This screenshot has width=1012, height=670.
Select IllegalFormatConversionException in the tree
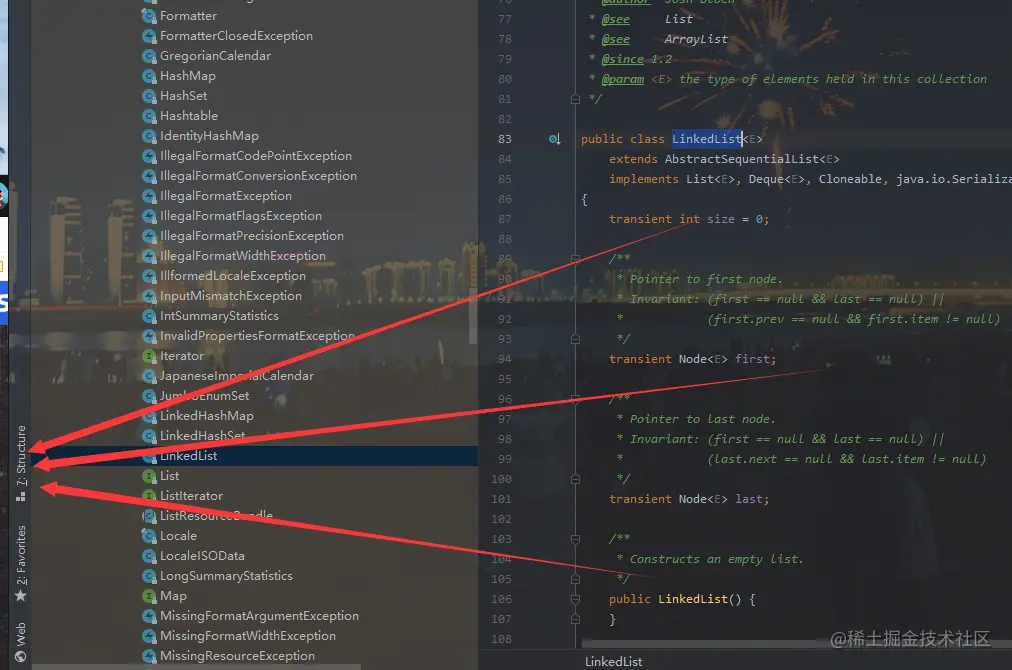[258, 176]
